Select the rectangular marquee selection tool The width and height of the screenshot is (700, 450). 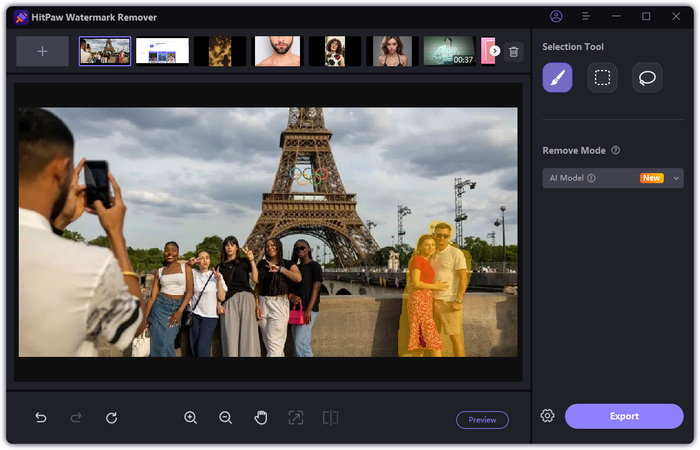point(602,78)
